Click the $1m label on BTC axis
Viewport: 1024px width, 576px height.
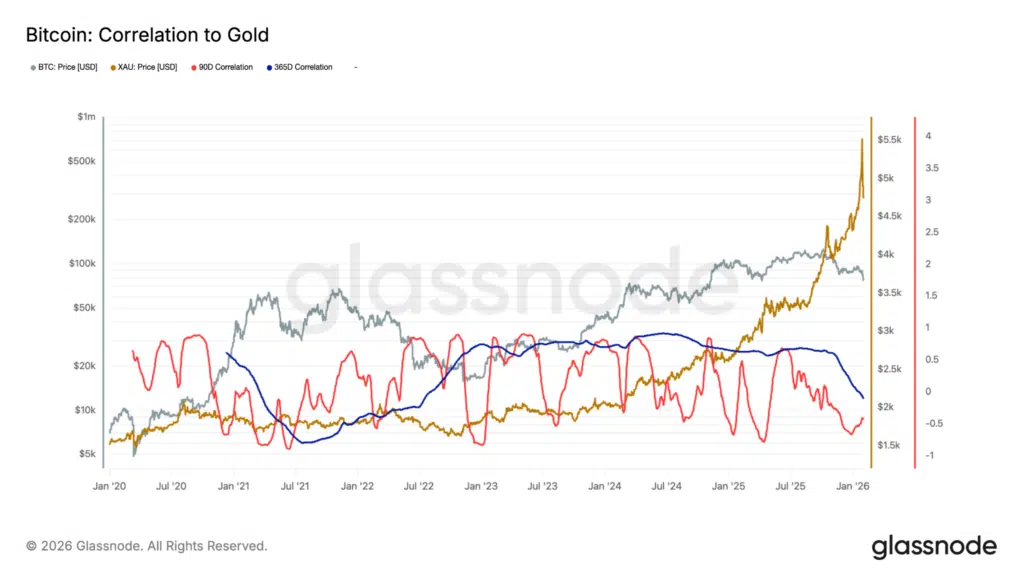[x=85, y=118]
